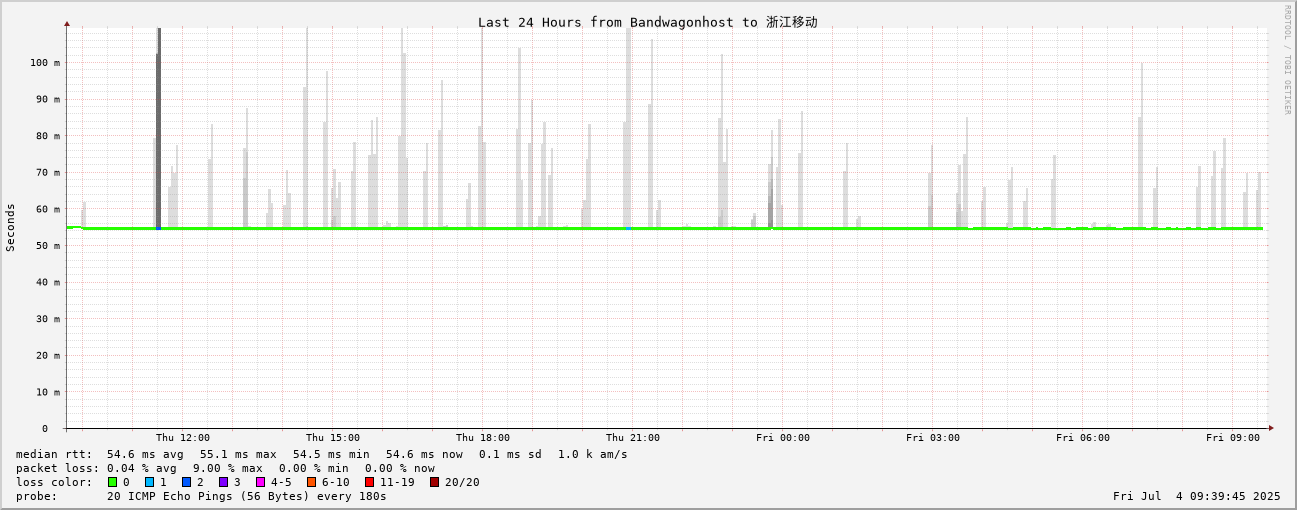Click the 'Fri 03:00' time axis label

coord(933,438)
